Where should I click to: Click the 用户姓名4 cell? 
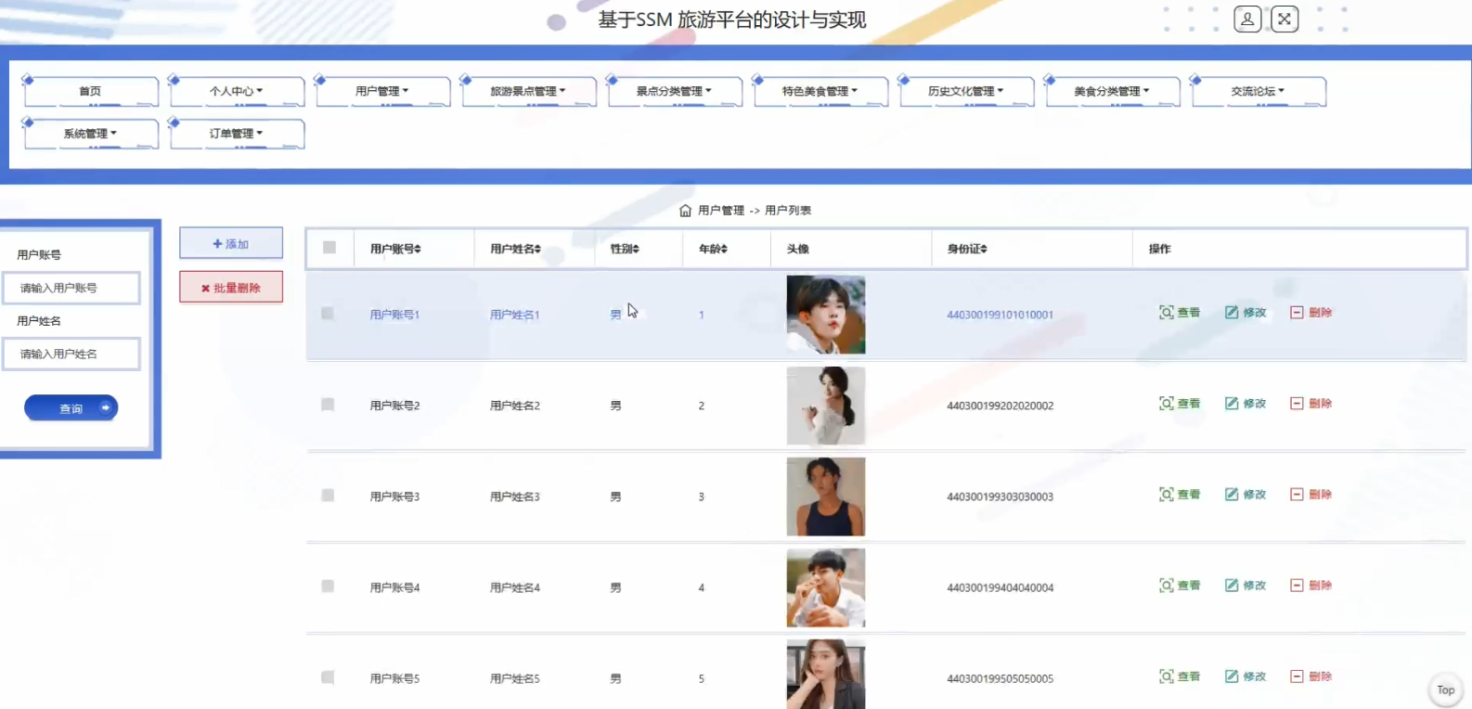515,587
